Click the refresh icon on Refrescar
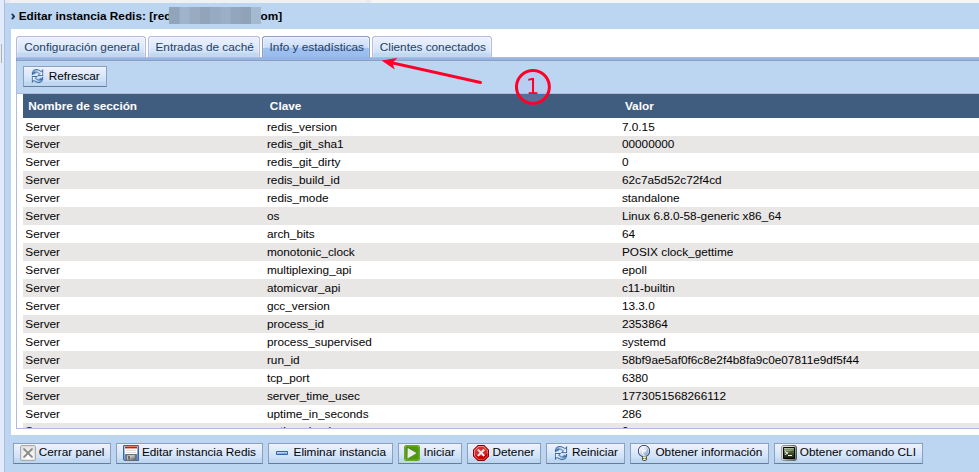The image size is (979, 472). click(38, 76)
